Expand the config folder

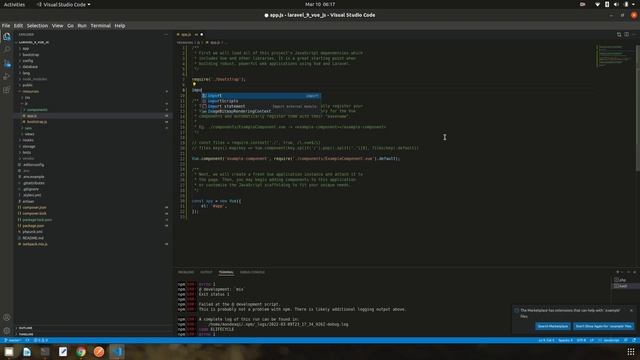click(92, 61)
